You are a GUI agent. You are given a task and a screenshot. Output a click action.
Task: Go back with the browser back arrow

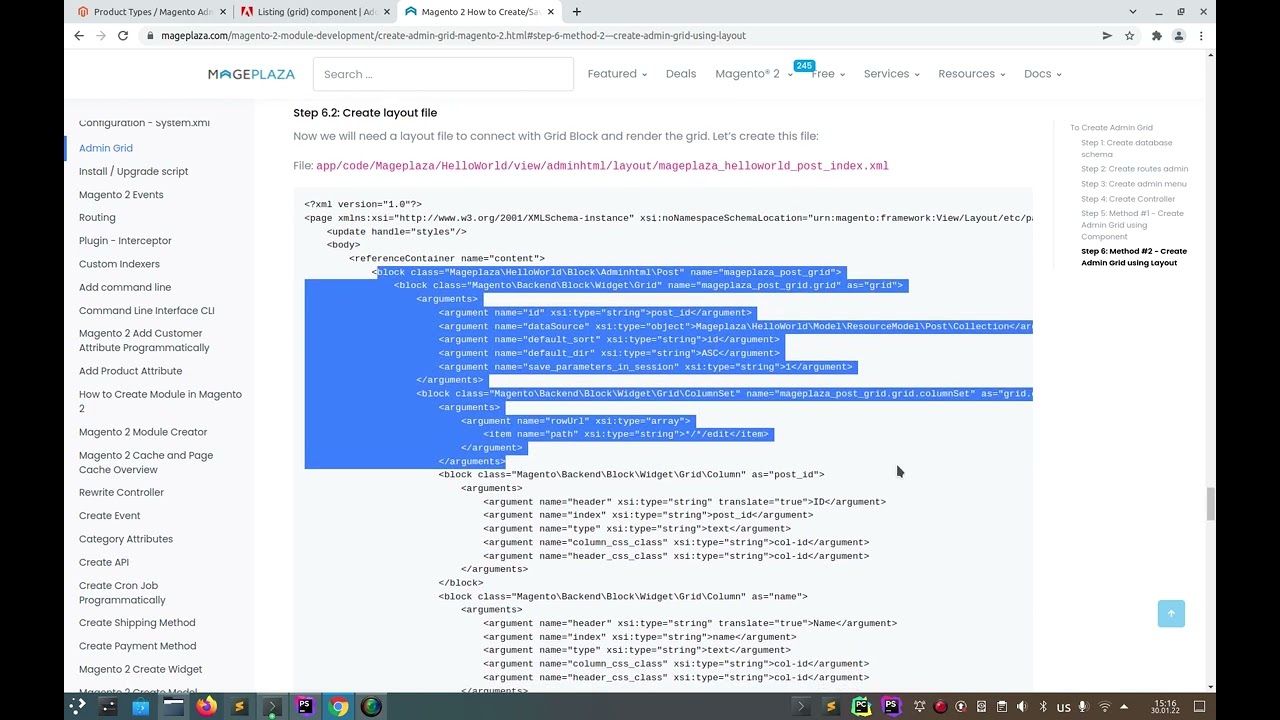[x=79, y=36]
